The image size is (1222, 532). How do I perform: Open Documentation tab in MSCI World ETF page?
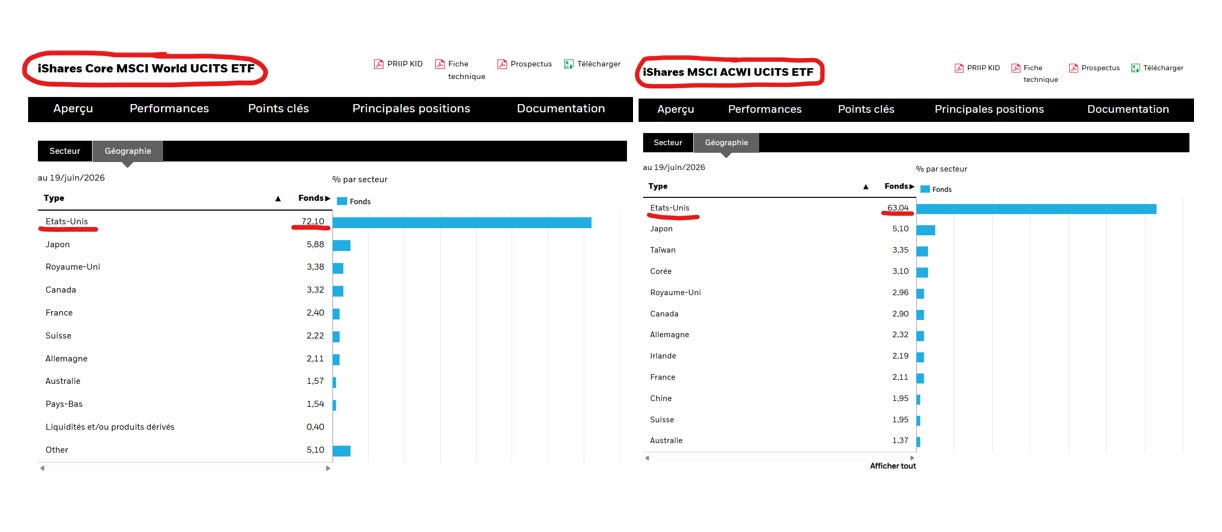[x=561, y=108]
